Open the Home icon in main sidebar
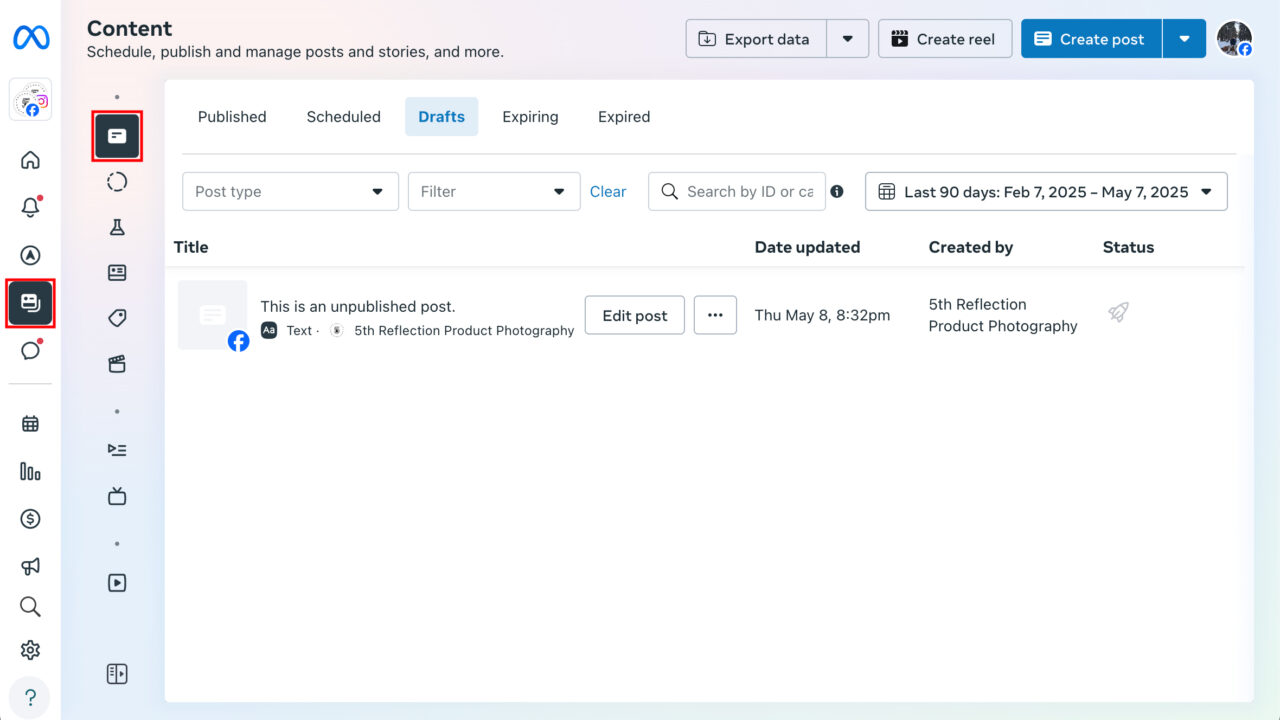Screen dimensions: 1280x720 tap(30, 160)
